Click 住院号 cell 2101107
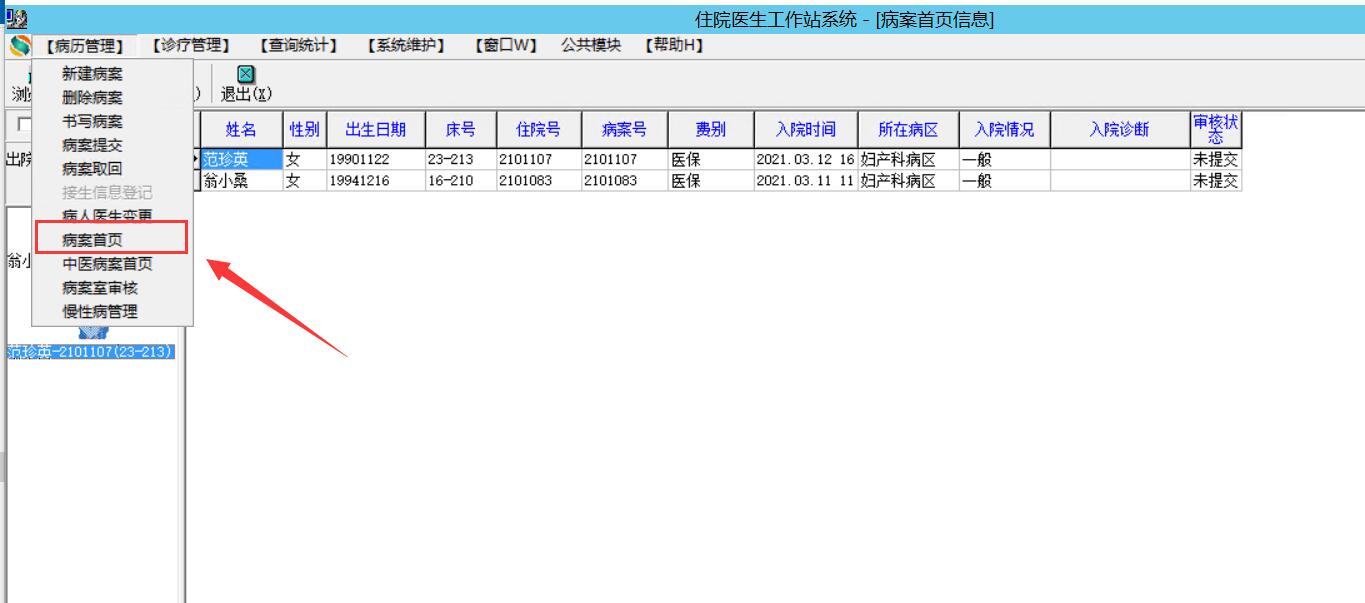The width and height of the screenshot is (1365, 603). tap(538, 160)
